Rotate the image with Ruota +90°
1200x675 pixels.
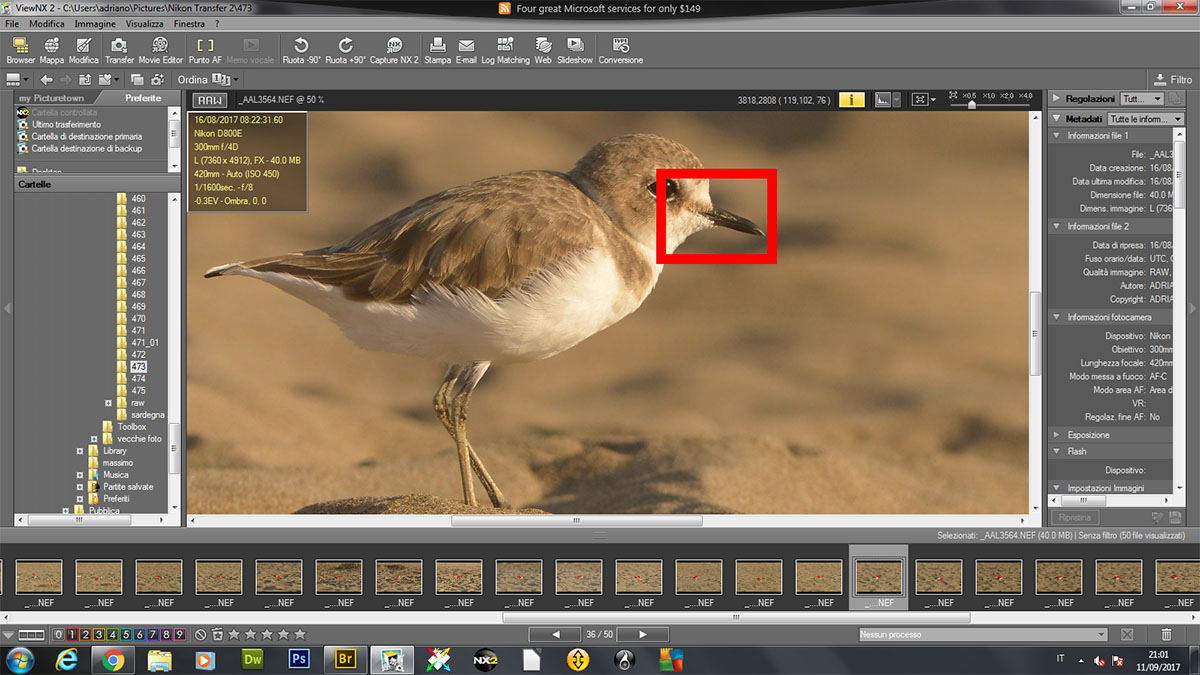(x=345, y=49)
